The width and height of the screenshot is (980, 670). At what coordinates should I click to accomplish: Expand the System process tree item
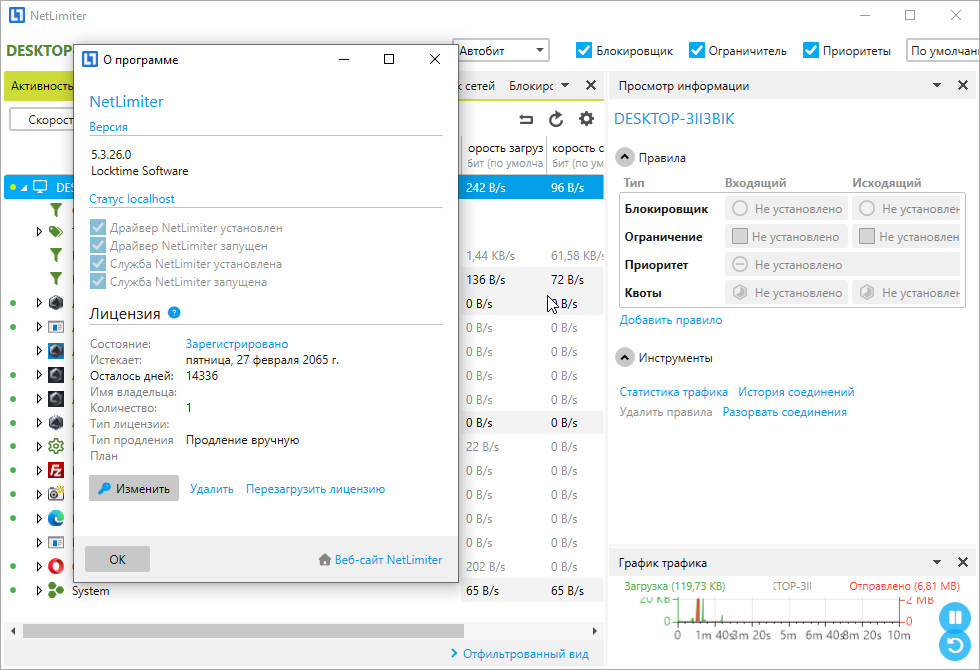coord(40,591)
